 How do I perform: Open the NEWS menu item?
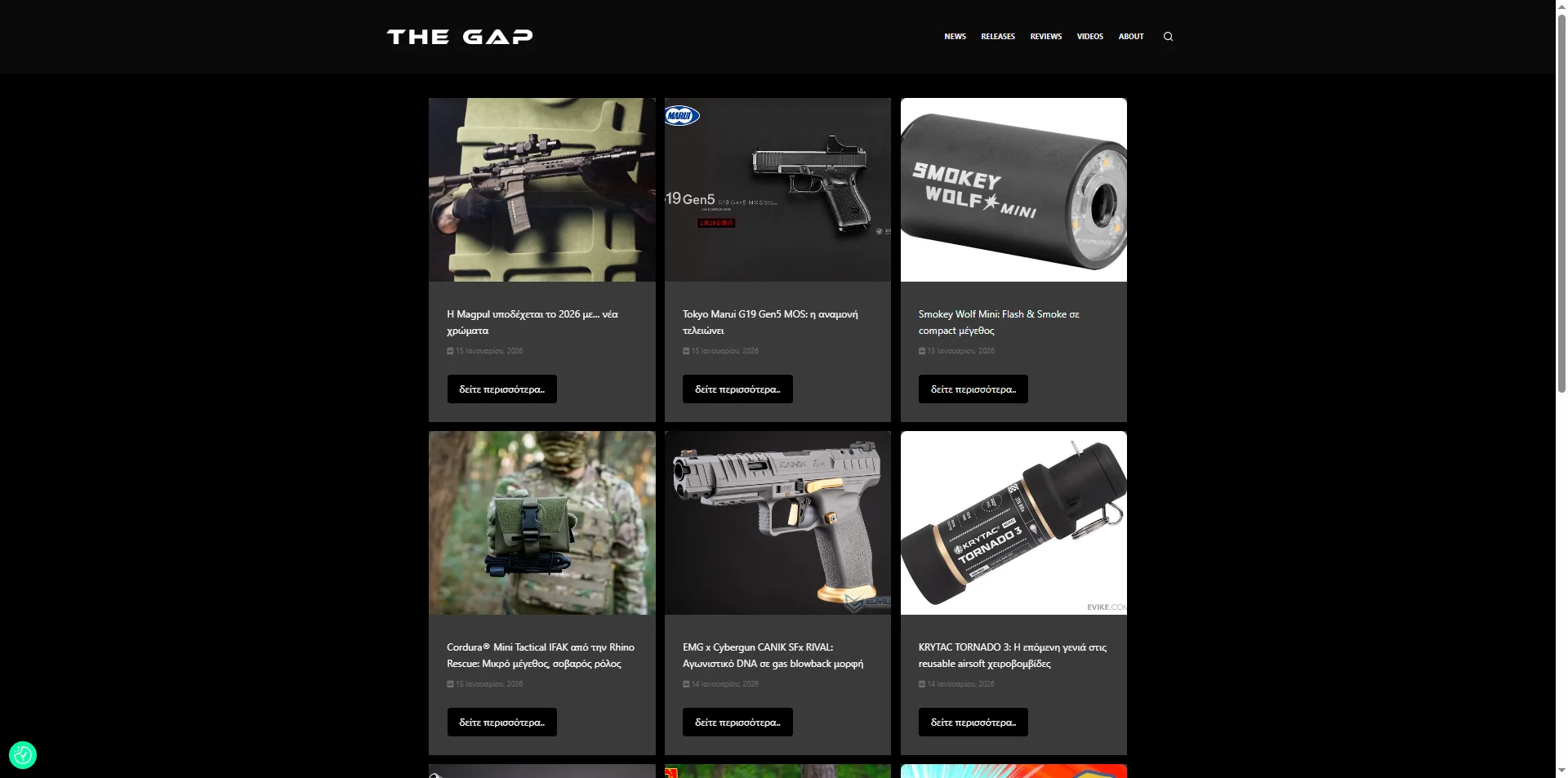955,37
